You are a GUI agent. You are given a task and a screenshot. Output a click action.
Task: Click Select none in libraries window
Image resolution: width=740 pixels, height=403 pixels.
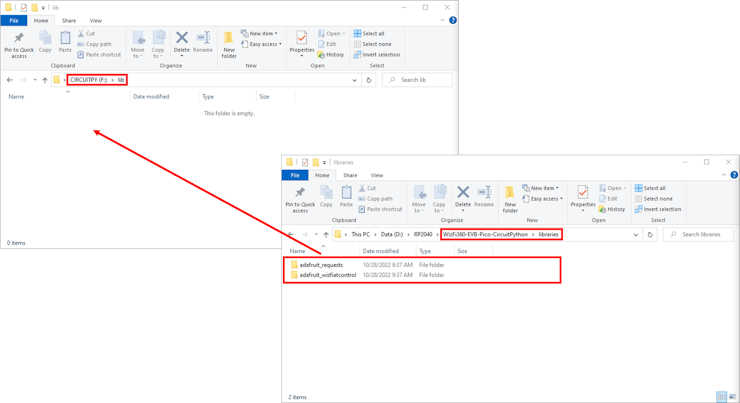654,199
